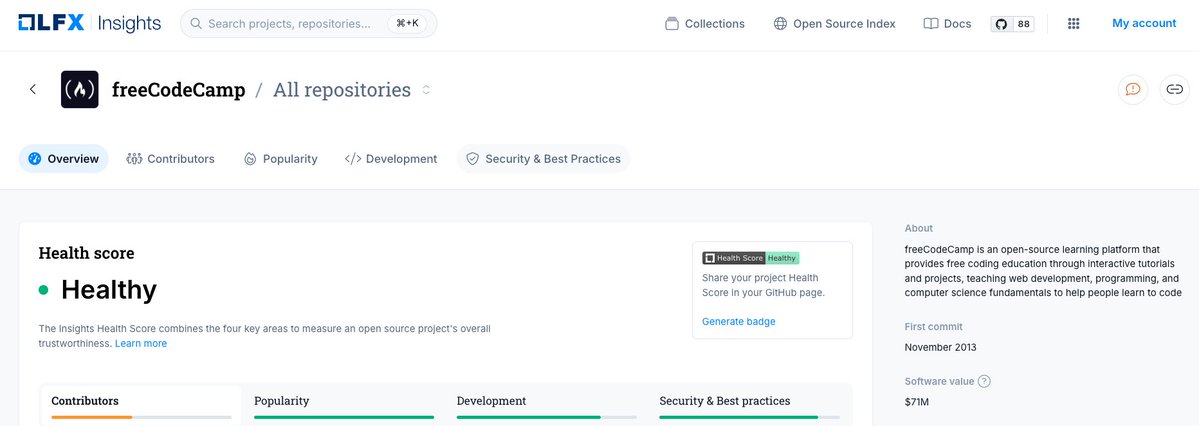The width and height of the screenshot is (1199, 426).
Task: Click the Overview gauge icon
Action: point(34,159)
